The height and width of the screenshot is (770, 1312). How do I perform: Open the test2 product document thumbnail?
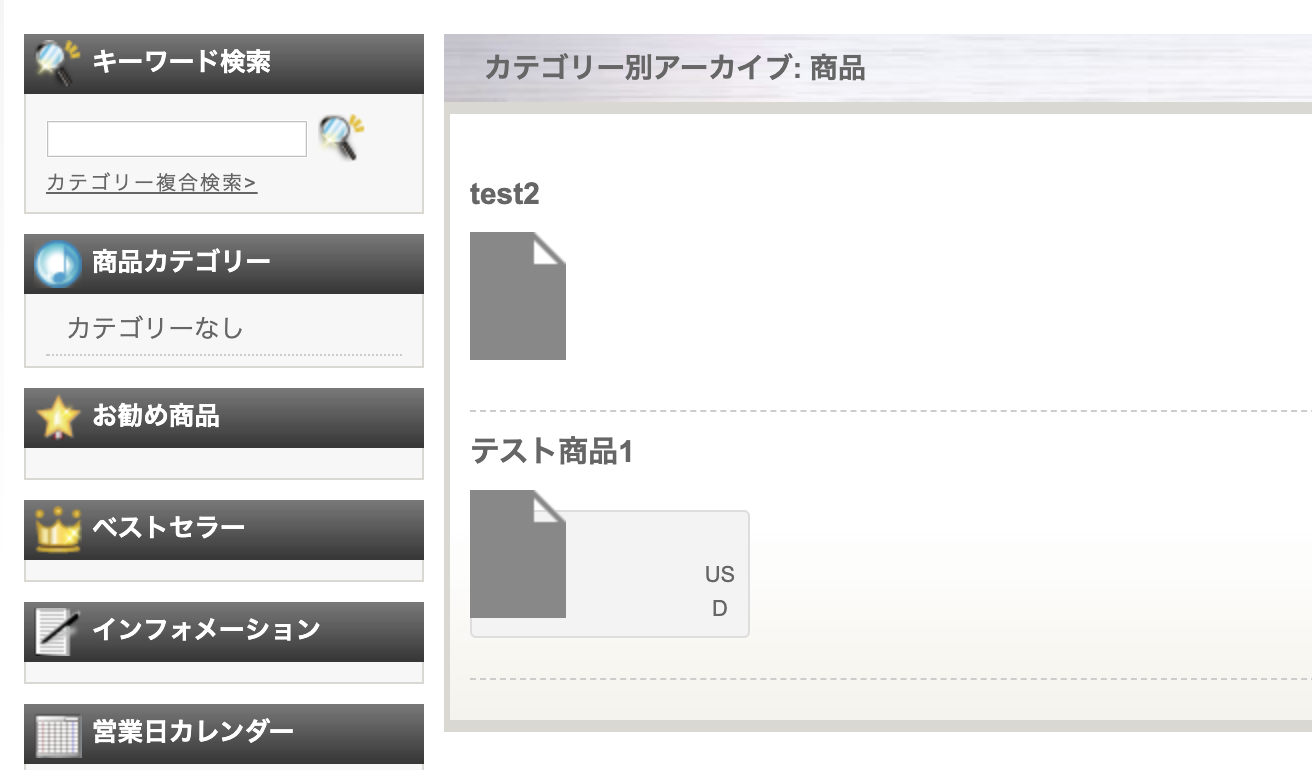click(x=518, y=296)
